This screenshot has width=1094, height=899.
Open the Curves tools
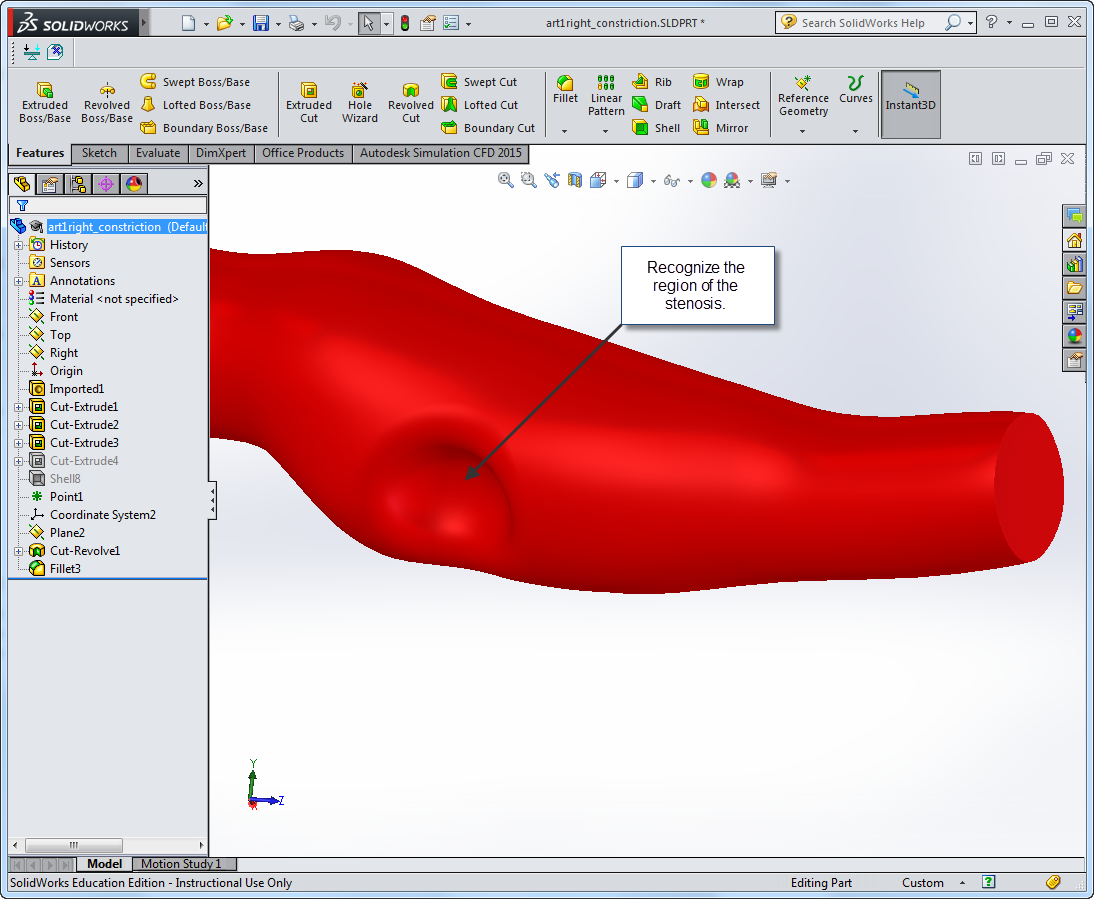[855, 90]
